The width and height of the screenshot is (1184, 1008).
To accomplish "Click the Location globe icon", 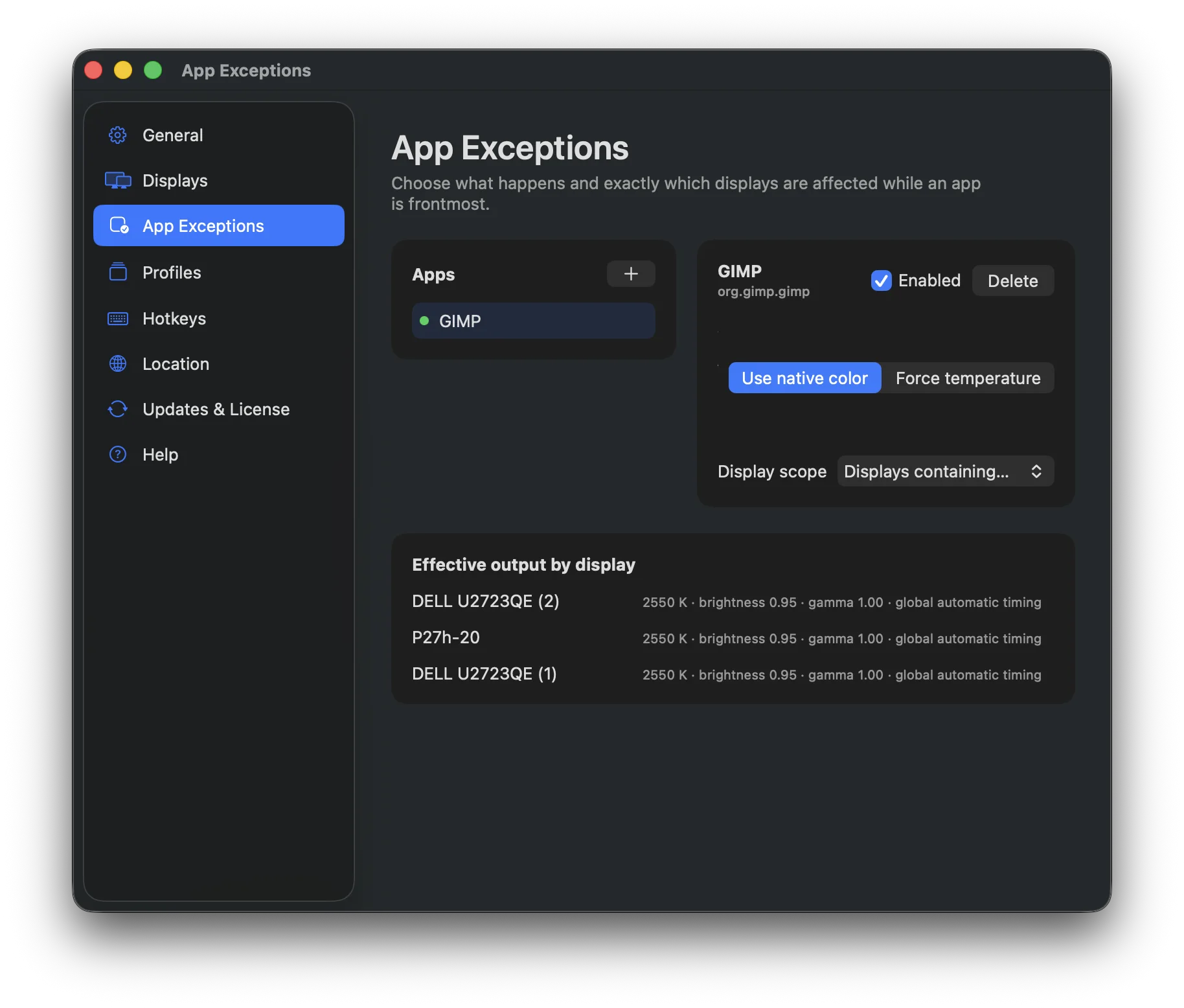I will pos(118,363).
